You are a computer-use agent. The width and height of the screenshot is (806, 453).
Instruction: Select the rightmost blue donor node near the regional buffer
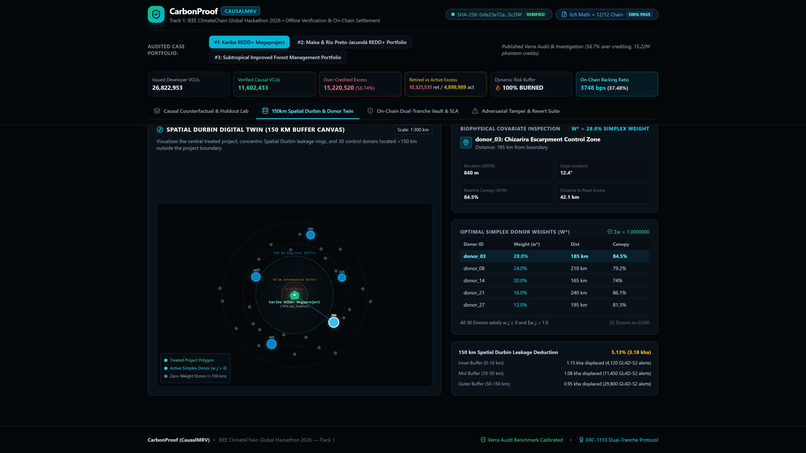[x=342, y=278]
